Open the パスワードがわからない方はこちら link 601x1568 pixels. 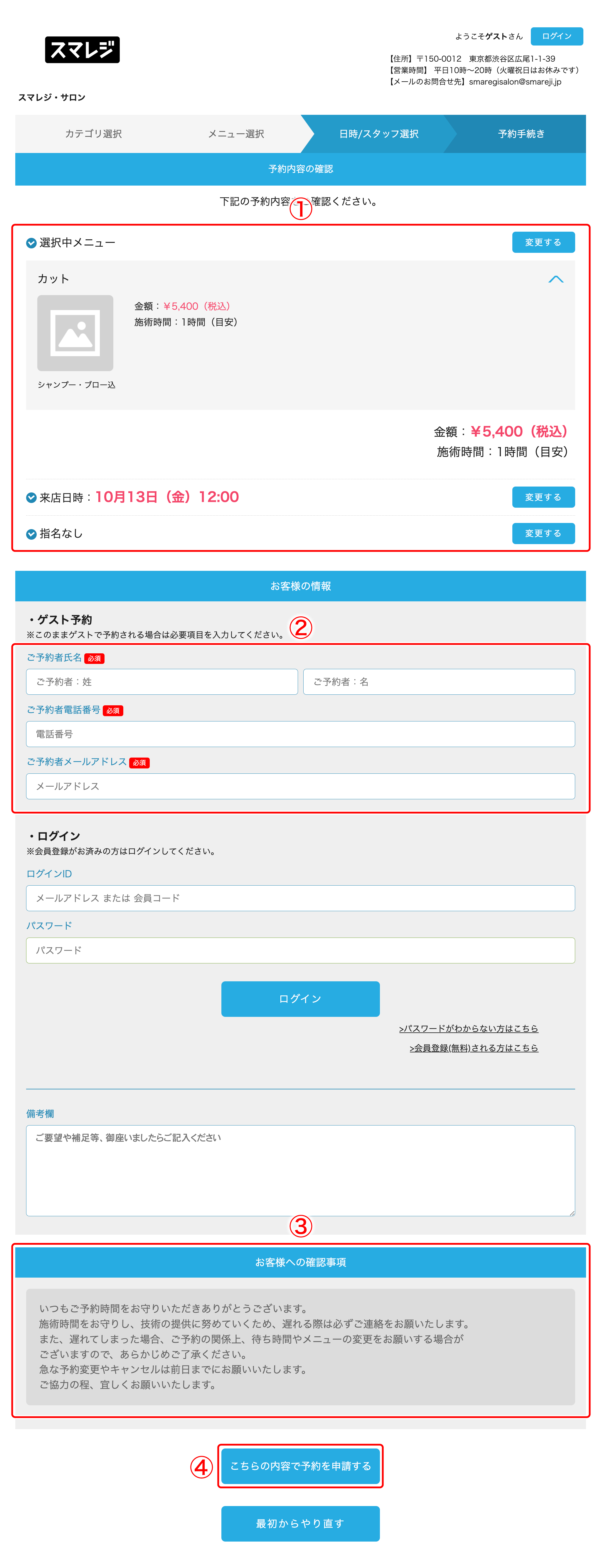pyautogui.click(x=469, y=1028)
